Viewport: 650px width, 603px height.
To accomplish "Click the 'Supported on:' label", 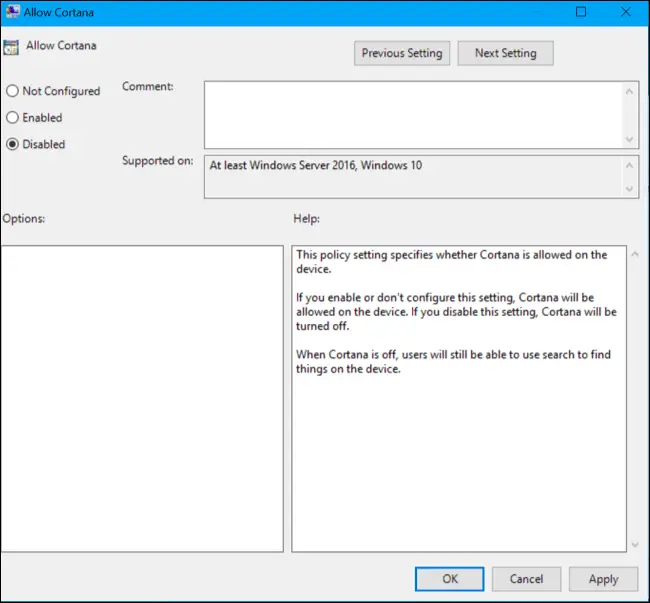I will 158,161.
